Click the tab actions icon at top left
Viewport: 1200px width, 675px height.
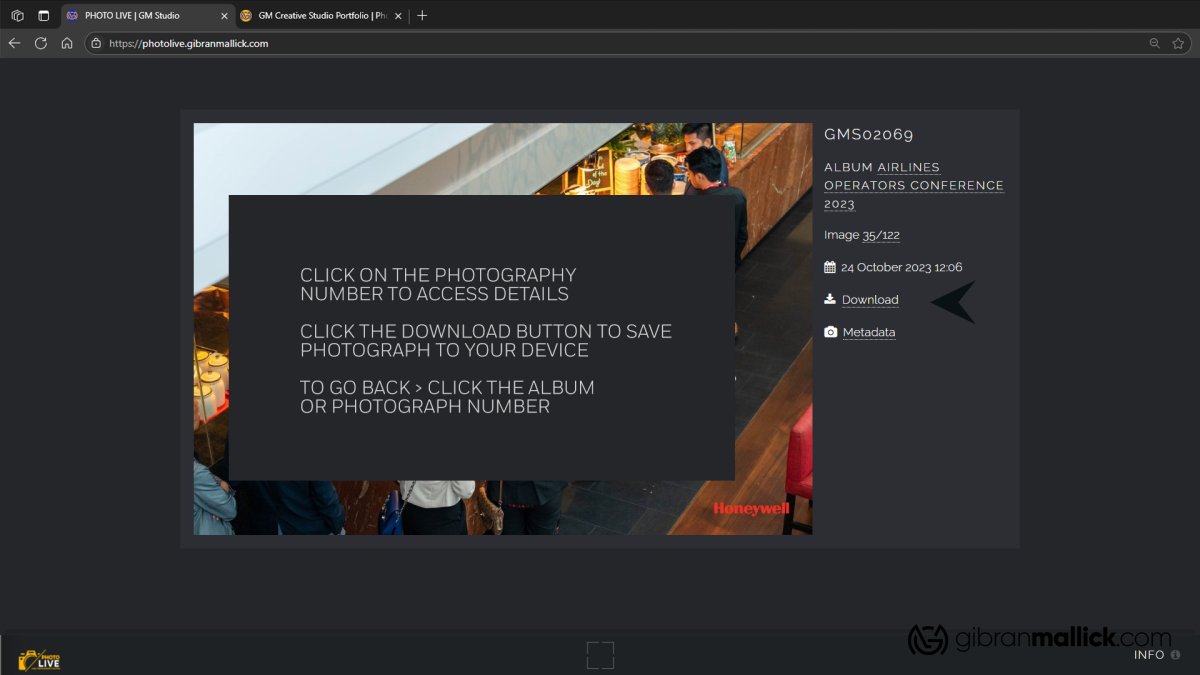point(16,16)
